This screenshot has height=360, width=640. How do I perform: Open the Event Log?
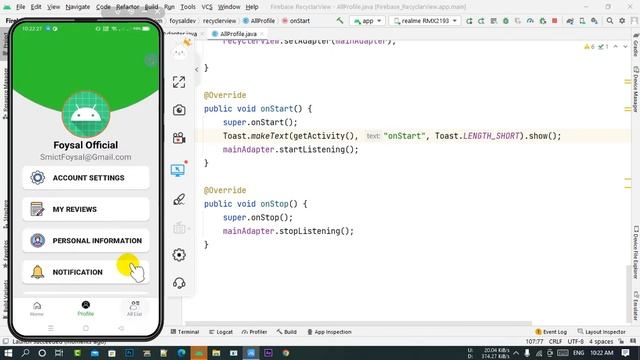point(551,332)
